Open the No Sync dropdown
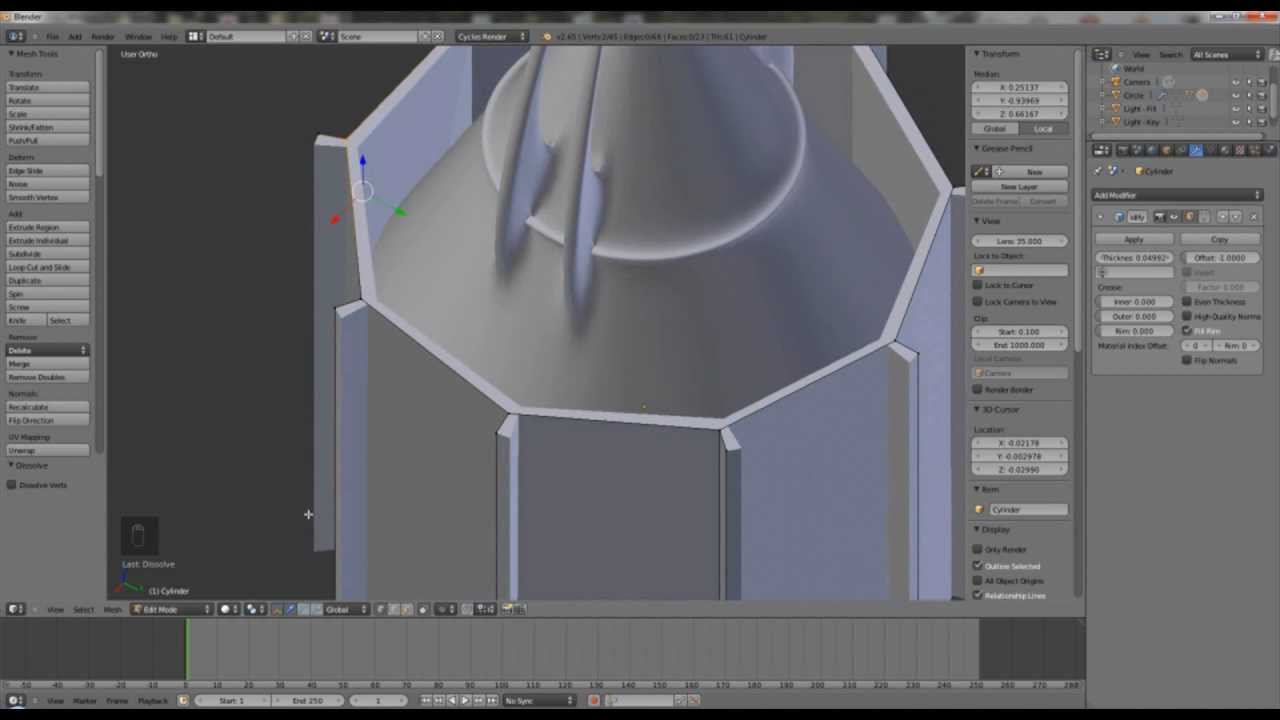 (x=539, y=700)
